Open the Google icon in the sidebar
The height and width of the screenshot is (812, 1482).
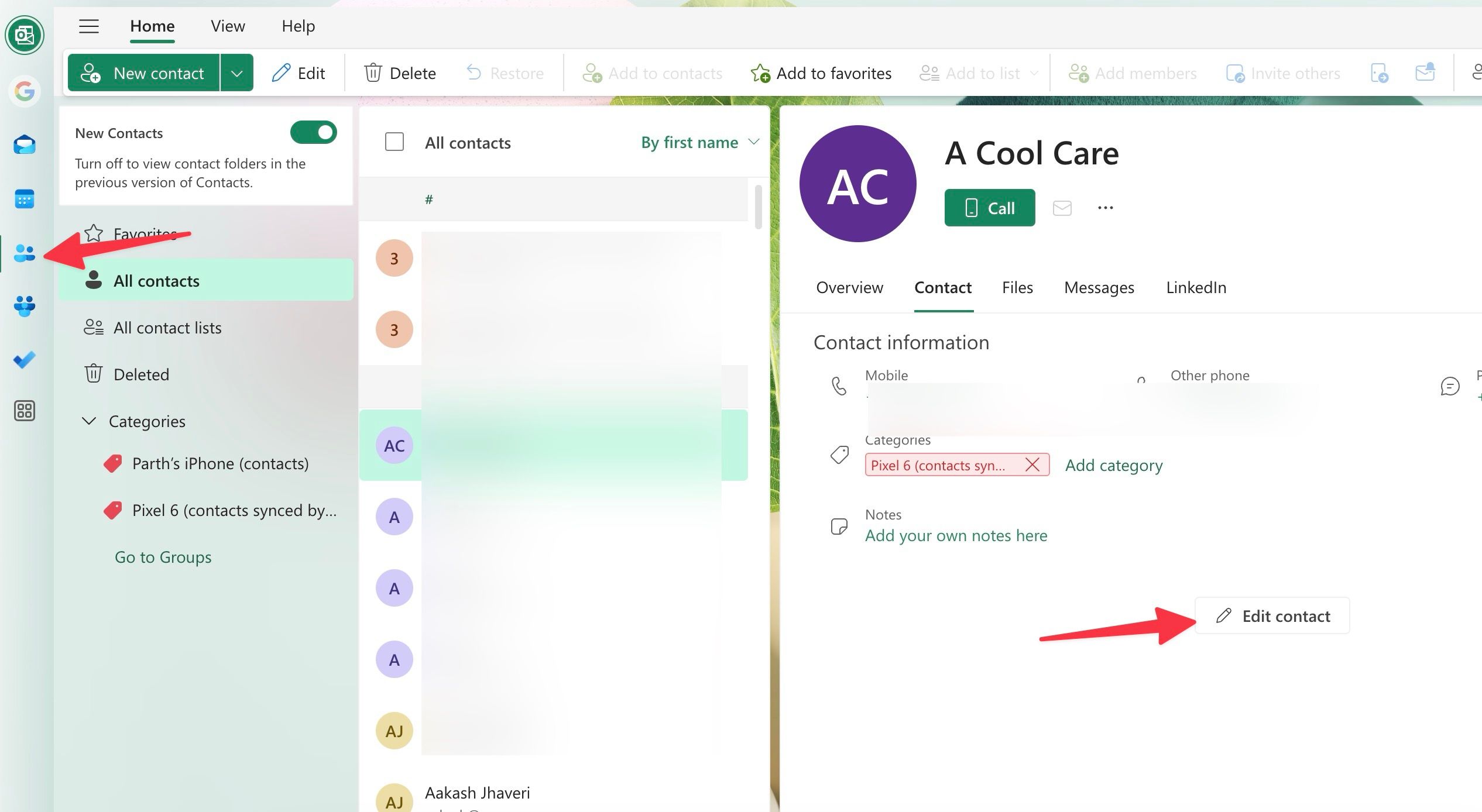(x=25, y=91)
